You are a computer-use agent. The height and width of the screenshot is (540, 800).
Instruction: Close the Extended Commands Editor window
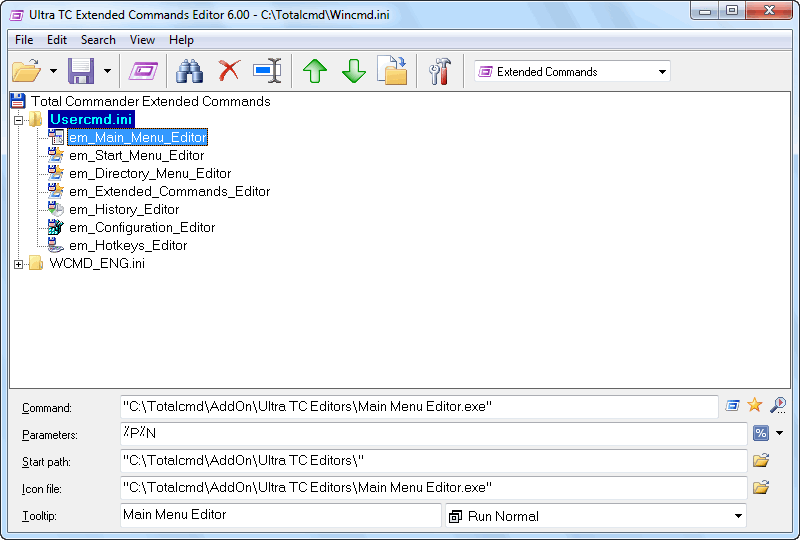(x=770, y=11)
